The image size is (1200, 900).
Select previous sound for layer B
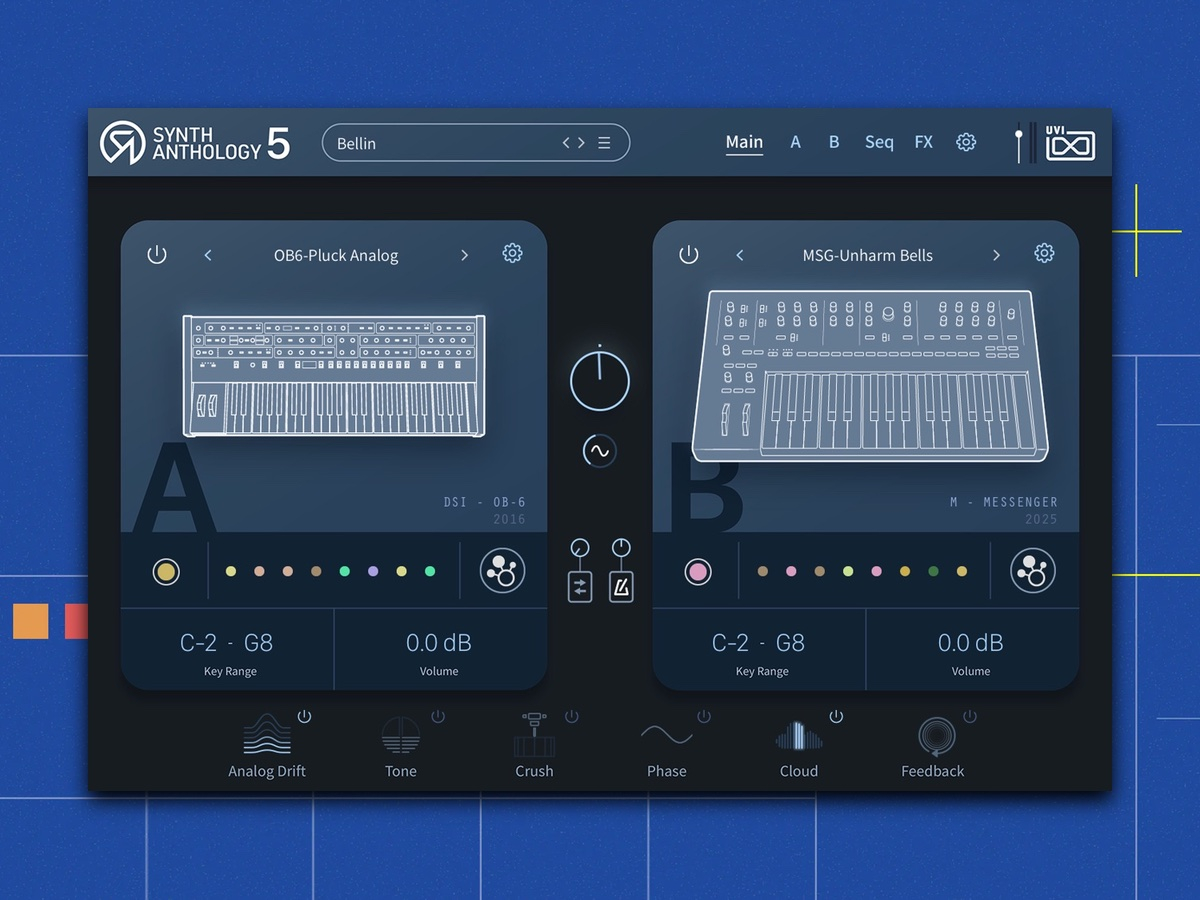point(740,256)
